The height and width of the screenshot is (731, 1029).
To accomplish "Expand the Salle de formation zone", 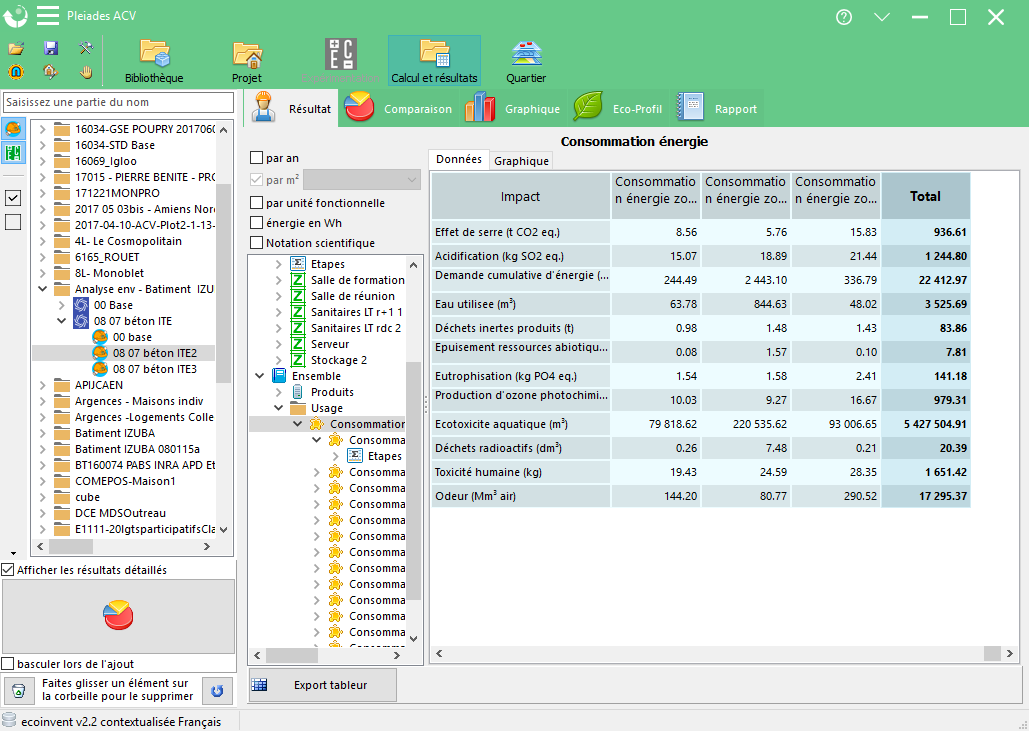I will [278, 280].
